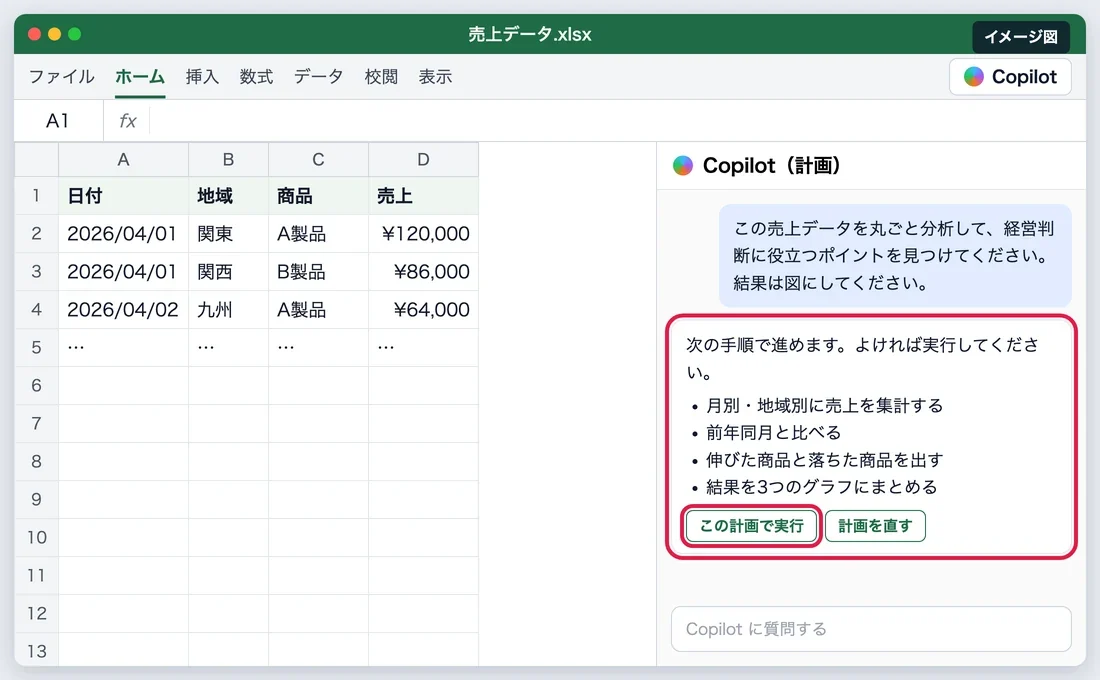The image size is (1100, 680).
Task: Select the B製品 cell
Action: pos(318,271)
